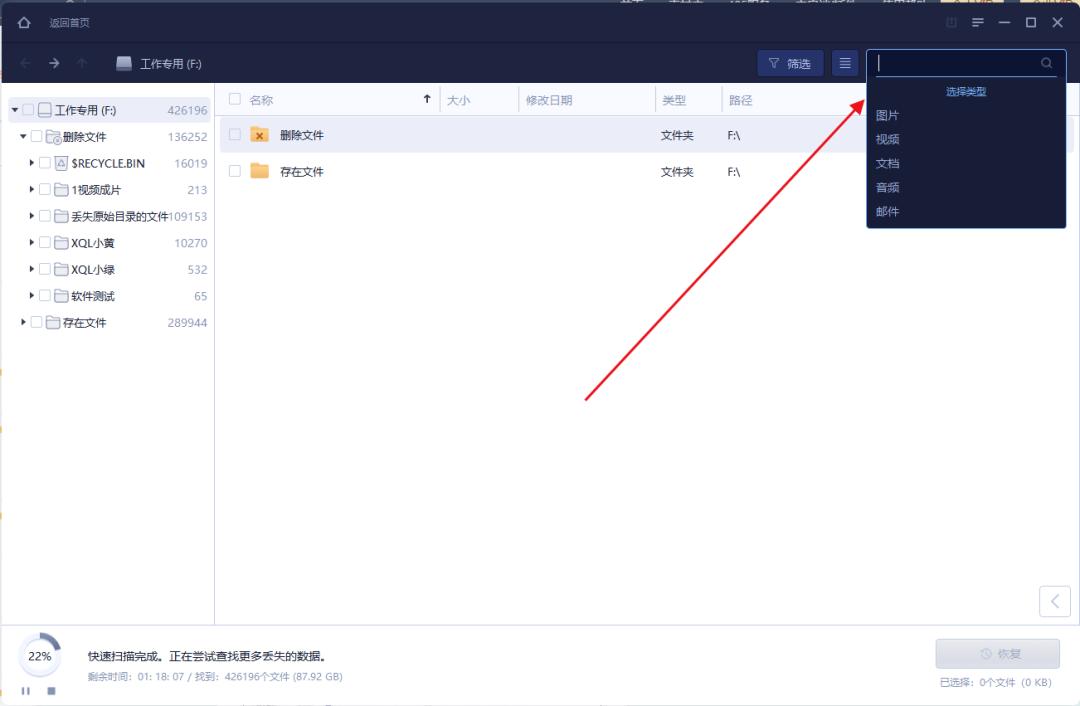1080x706 pixels.
Task: Sort by the 路径 column header
Action: [x=740, y=100]
